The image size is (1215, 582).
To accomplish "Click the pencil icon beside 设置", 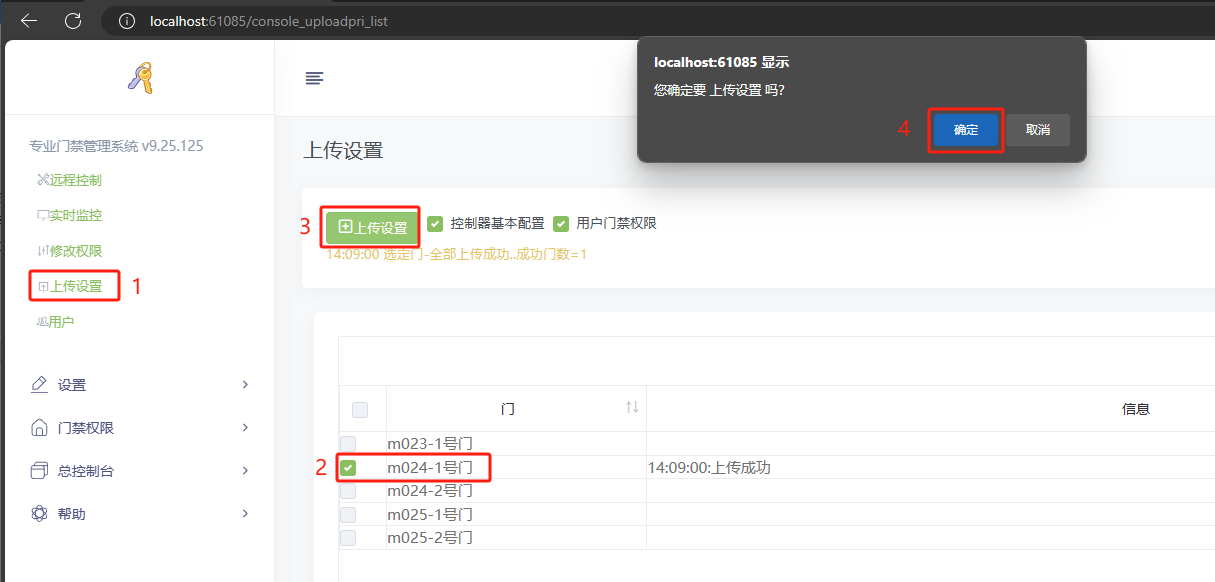I will pos(40,385).
